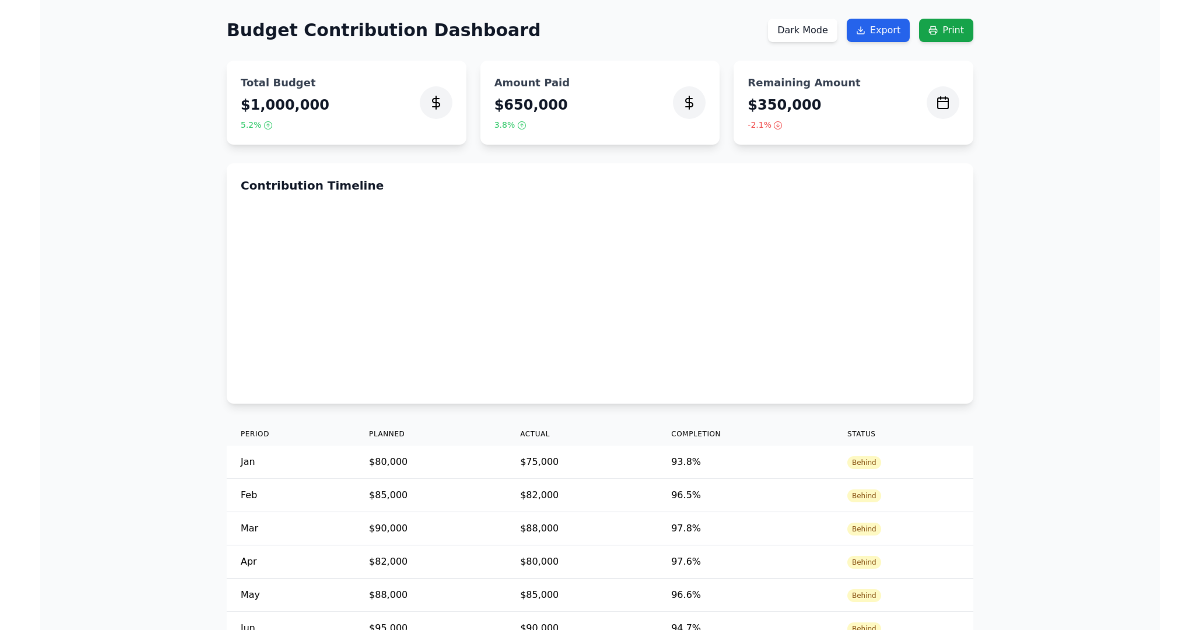
Task: Click the Export button
Action: point(878,30)
